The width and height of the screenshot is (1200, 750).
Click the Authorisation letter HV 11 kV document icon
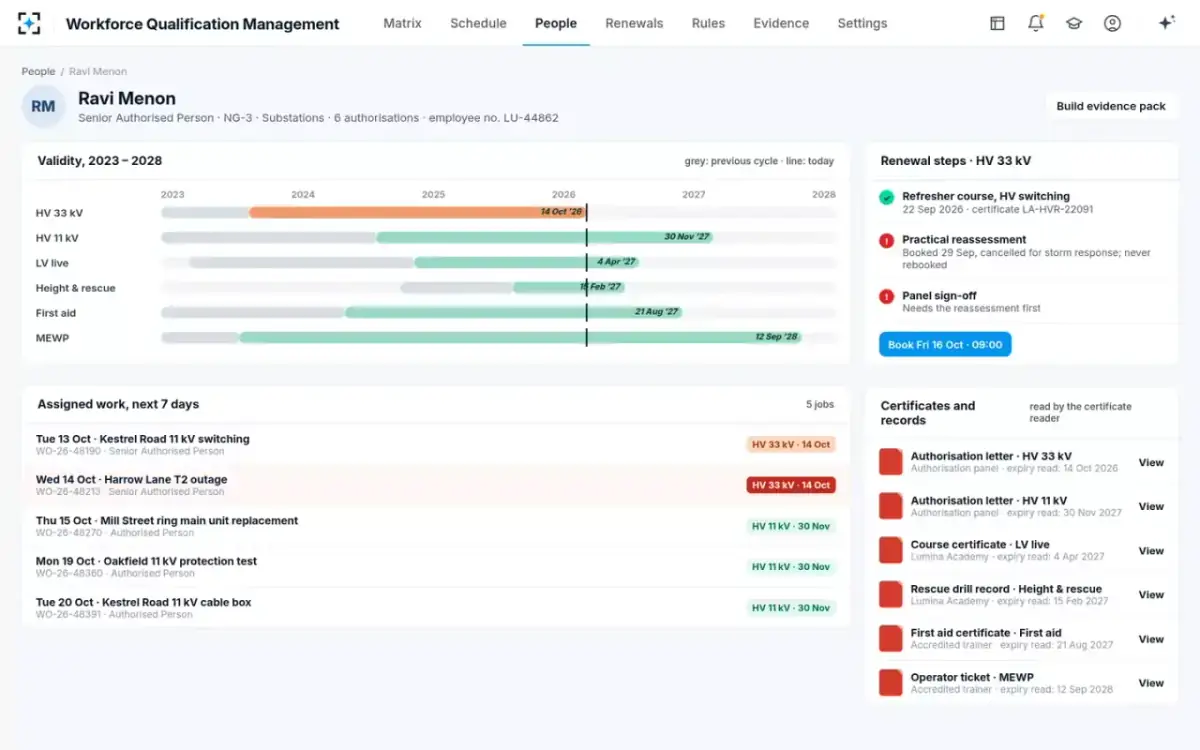[890, 506]
